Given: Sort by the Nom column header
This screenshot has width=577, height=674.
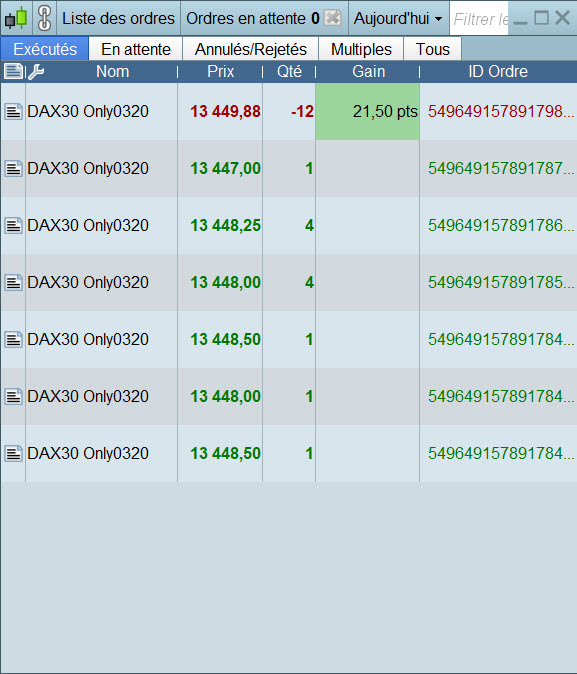Looking at the screenshot, I should (112, 71).
